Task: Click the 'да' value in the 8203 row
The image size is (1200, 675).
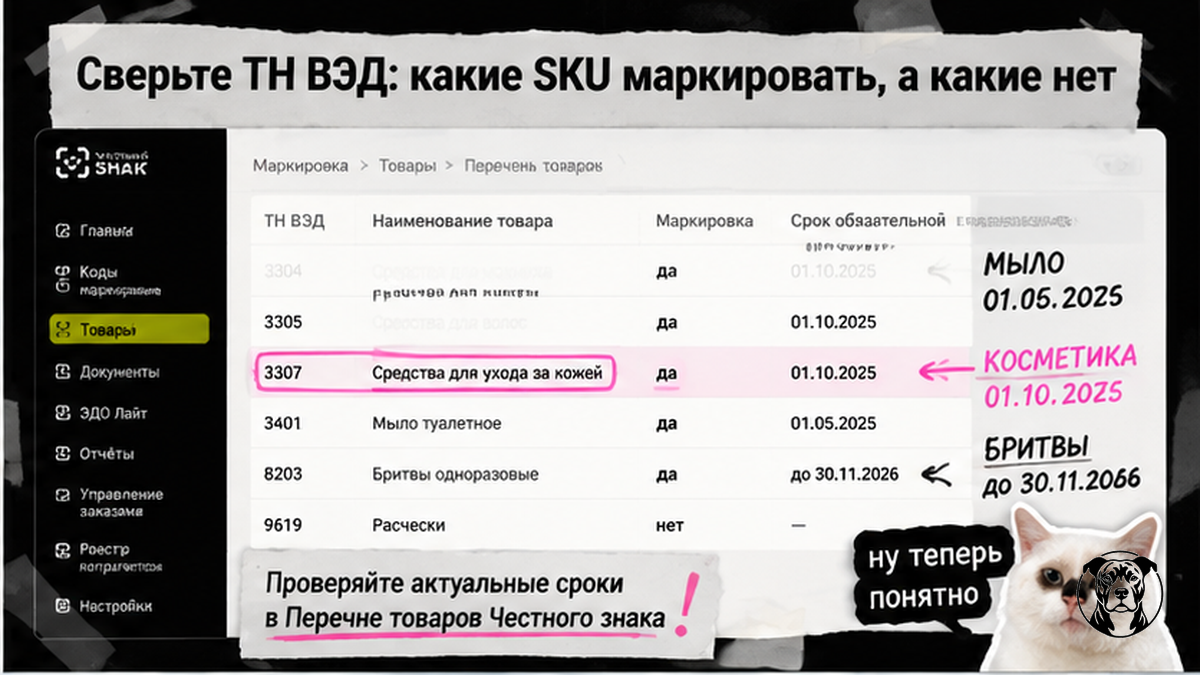Action: [x=667, y=474]
